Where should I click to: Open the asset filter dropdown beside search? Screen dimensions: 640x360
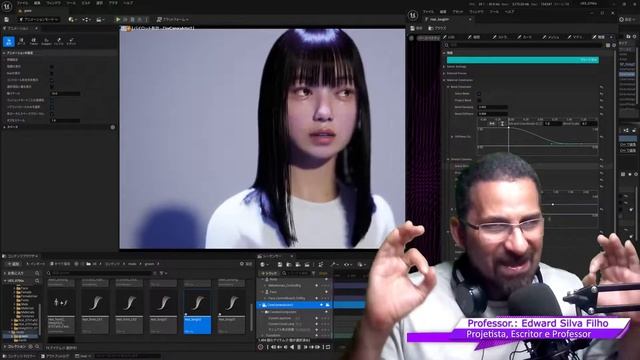click(x=163, y=273)
